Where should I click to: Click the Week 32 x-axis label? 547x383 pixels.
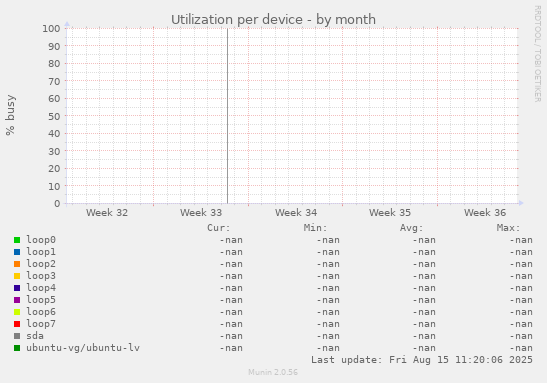pyautogui.click(x=107, y=212)
